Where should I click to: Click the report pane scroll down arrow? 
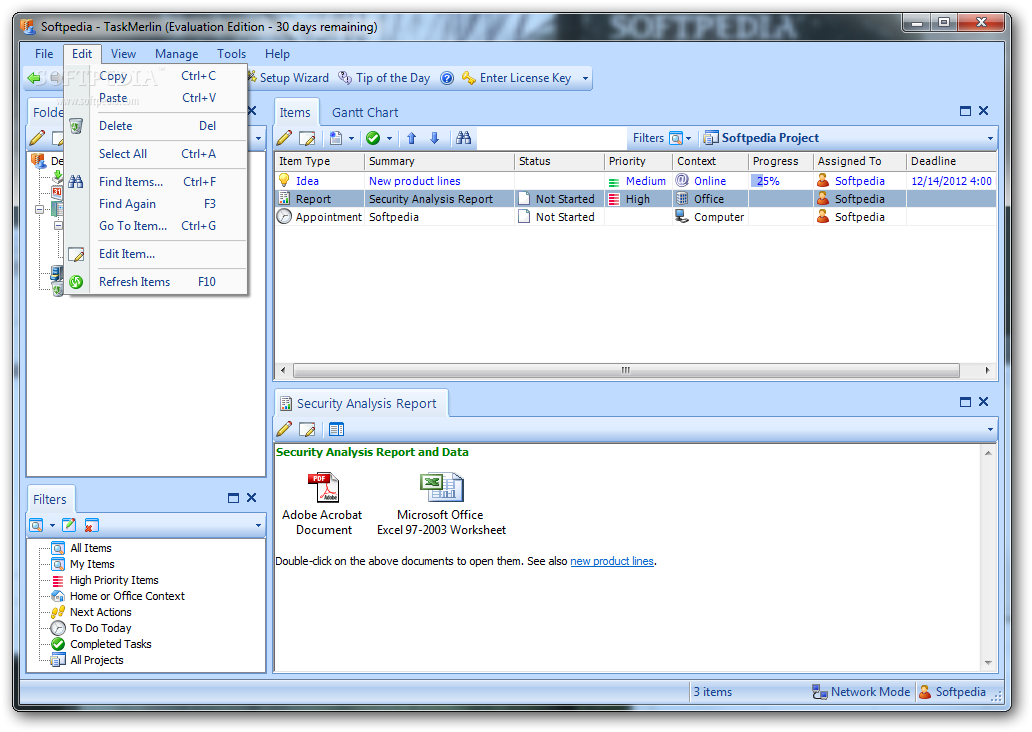(988, 662)
